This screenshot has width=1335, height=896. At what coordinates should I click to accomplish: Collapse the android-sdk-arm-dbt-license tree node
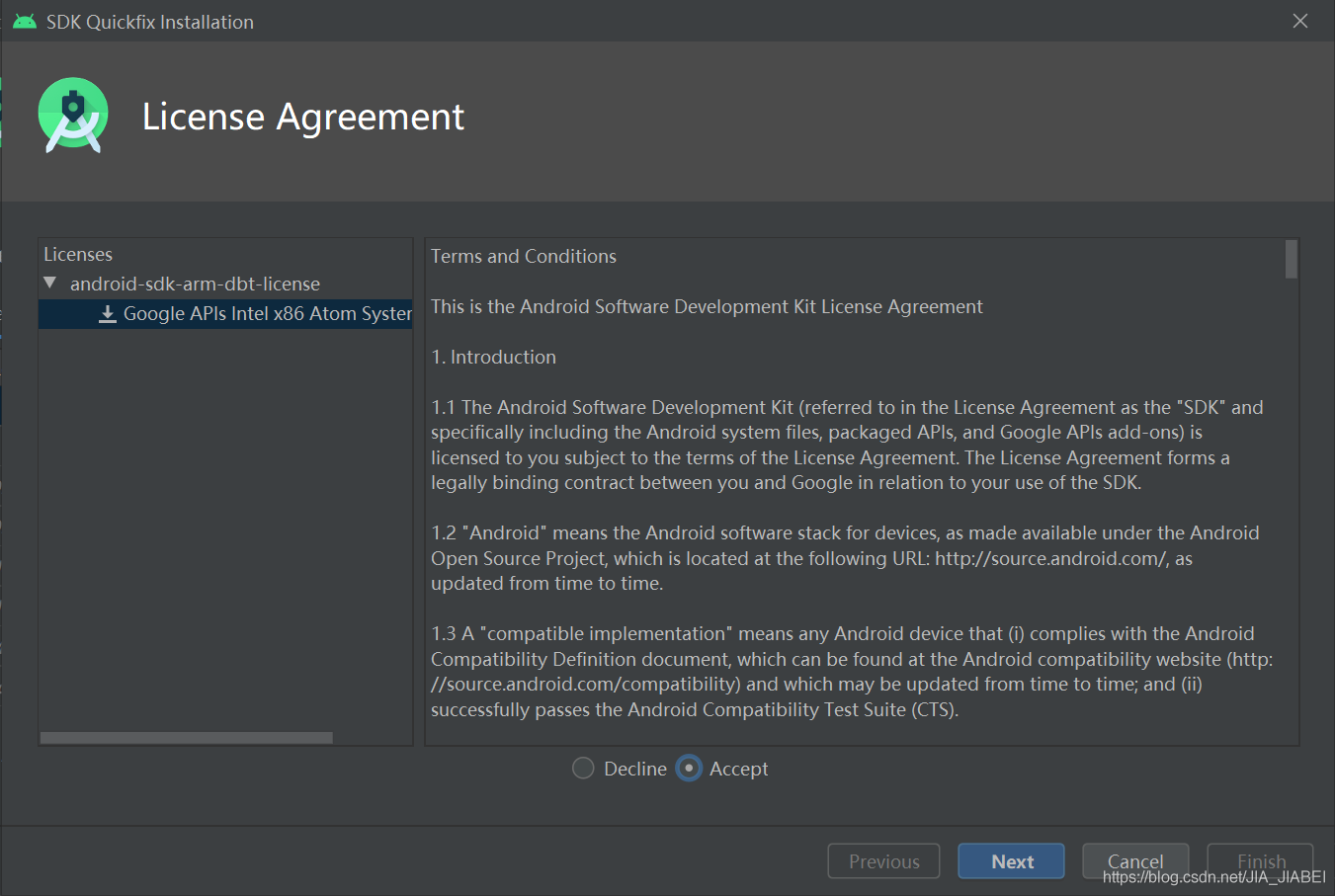tap(50, 284)
